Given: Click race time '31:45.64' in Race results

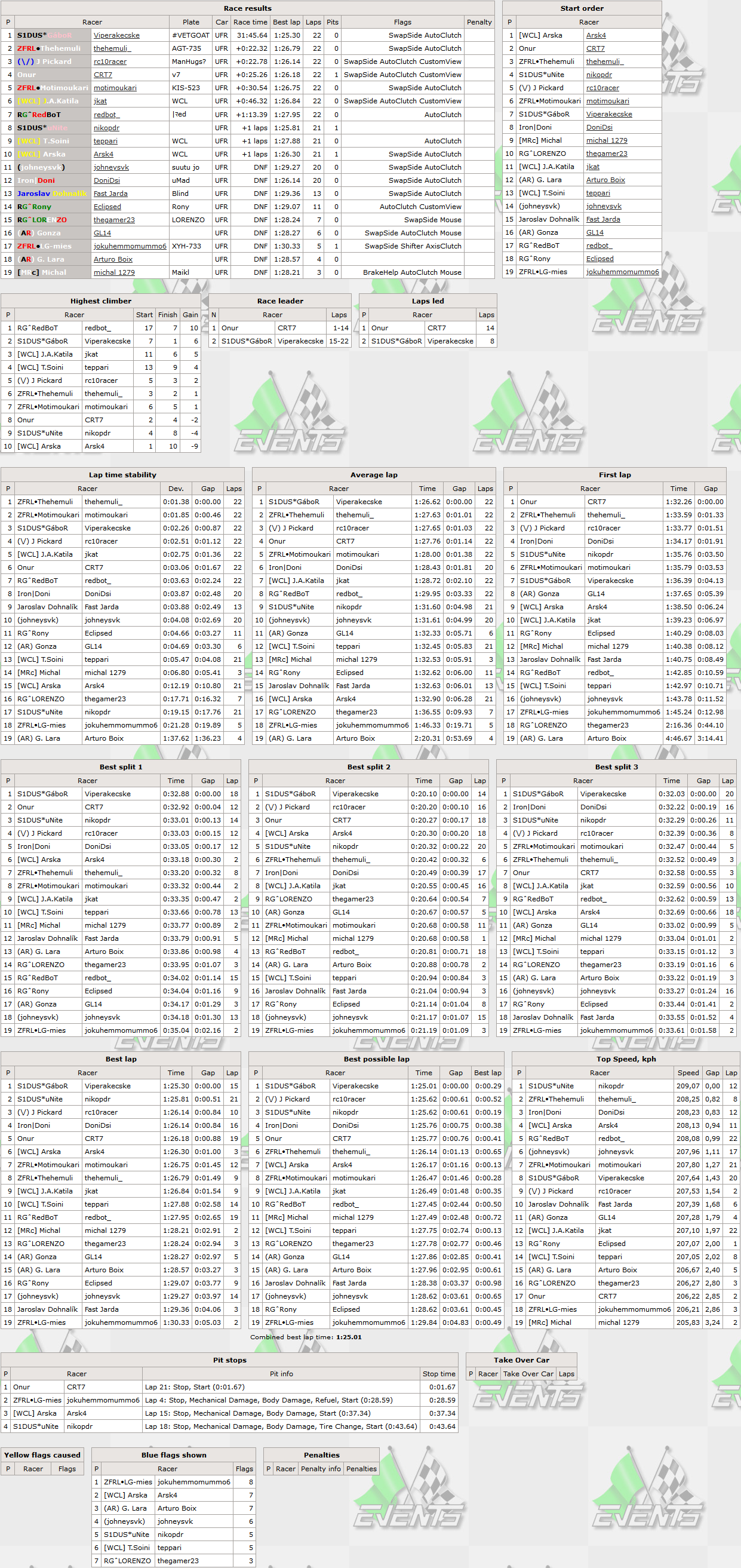Looking at the screenshot, I should (x=252, y=35).
